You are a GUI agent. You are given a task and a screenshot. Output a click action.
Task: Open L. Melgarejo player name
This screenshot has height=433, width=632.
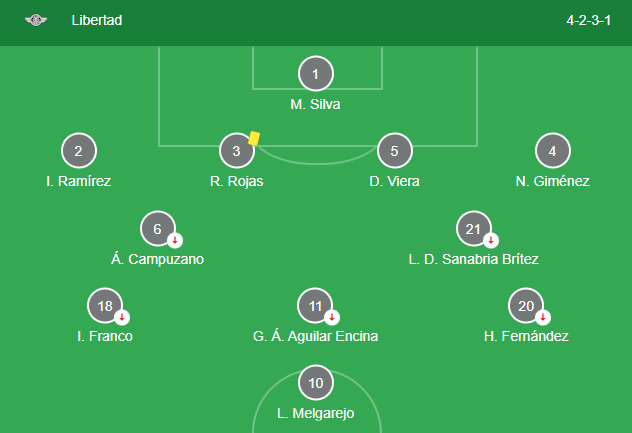click(x=316, y=413)
